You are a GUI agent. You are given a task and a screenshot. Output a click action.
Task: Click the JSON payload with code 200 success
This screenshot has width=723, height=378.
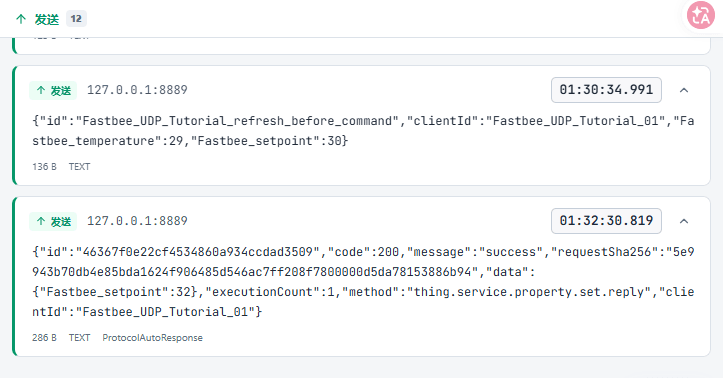click(x=363, y=282)
